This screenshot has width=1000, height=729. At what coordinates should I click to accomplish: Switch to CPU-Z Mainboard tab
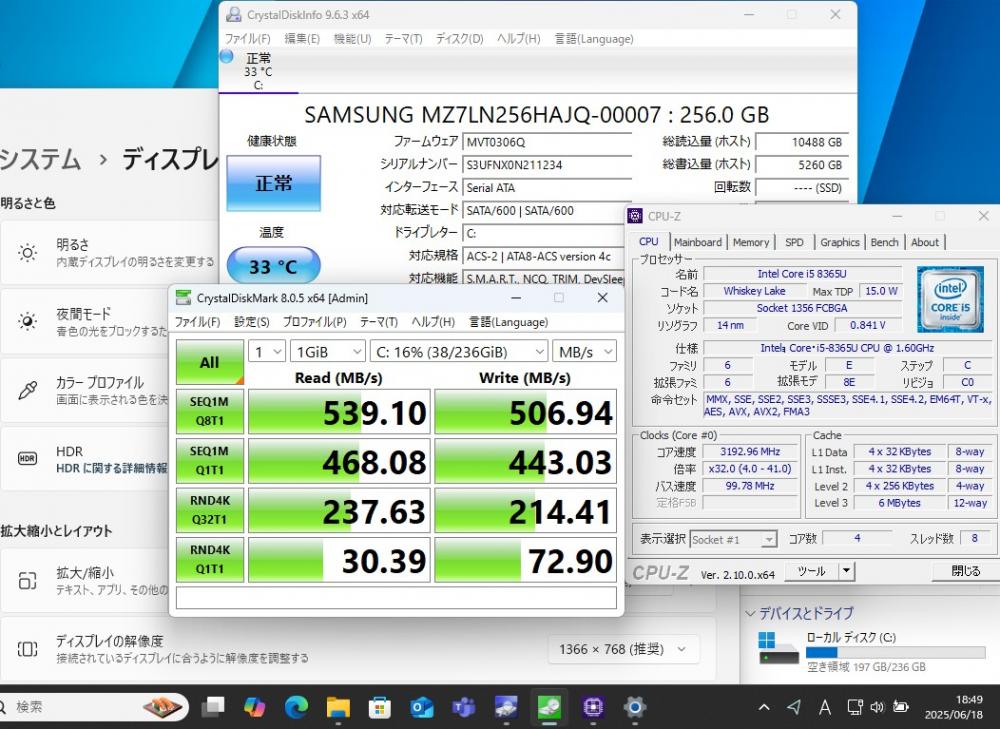(x=698, y=242)
